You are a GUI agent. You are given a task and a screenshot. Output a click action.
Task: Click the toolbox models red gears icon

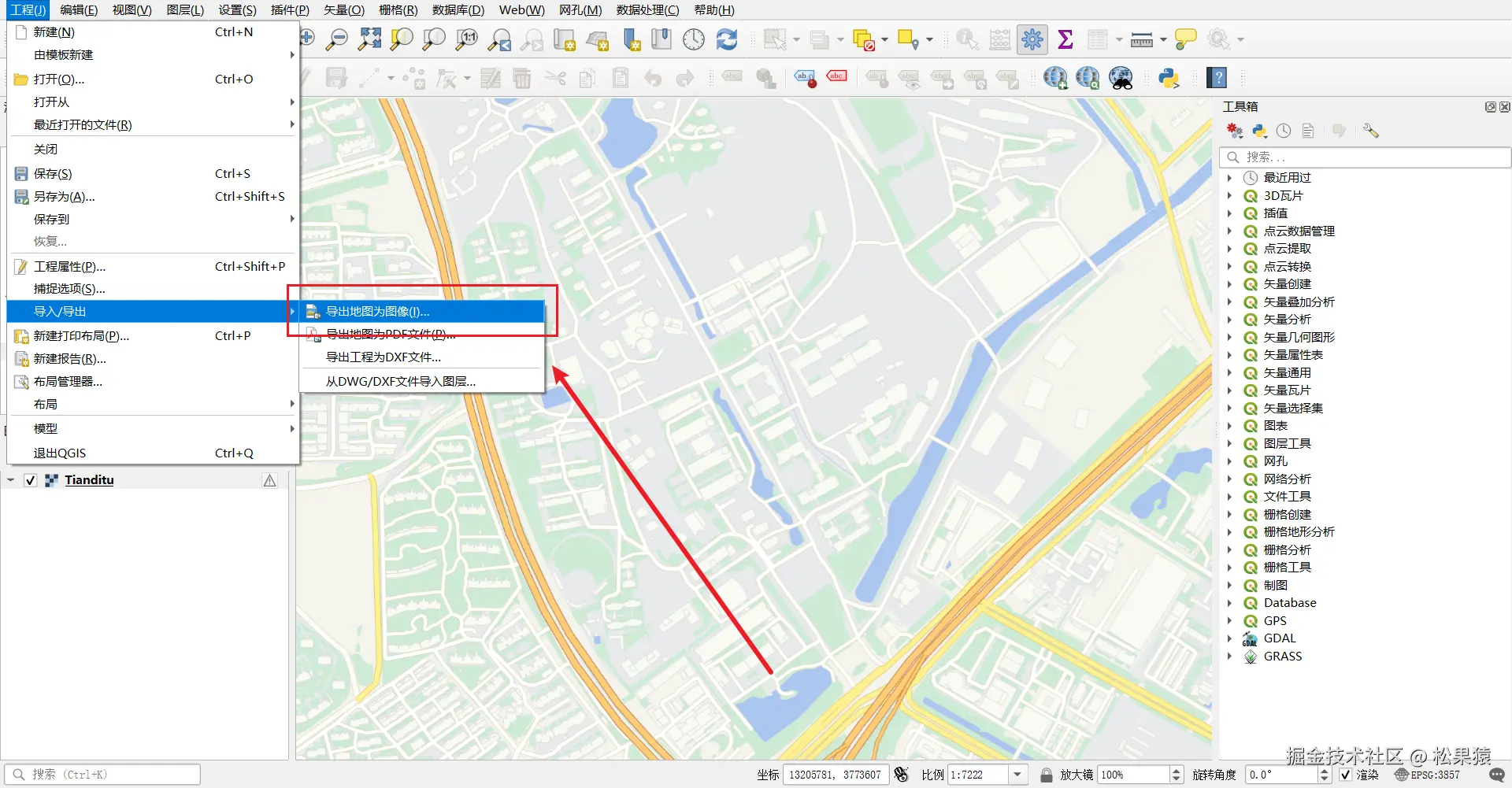1235,131
